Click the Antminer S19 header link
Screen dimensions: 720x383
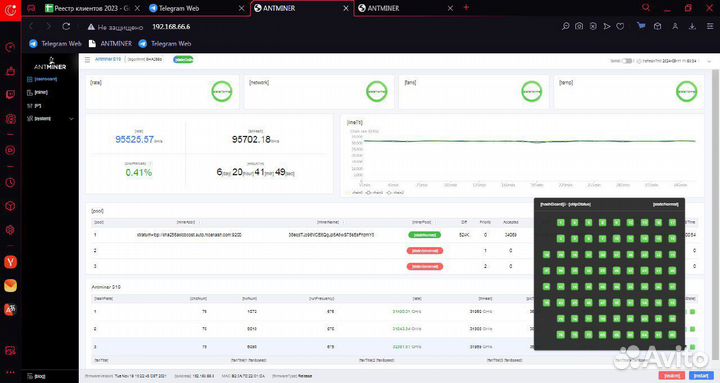(x=108, y=59)
